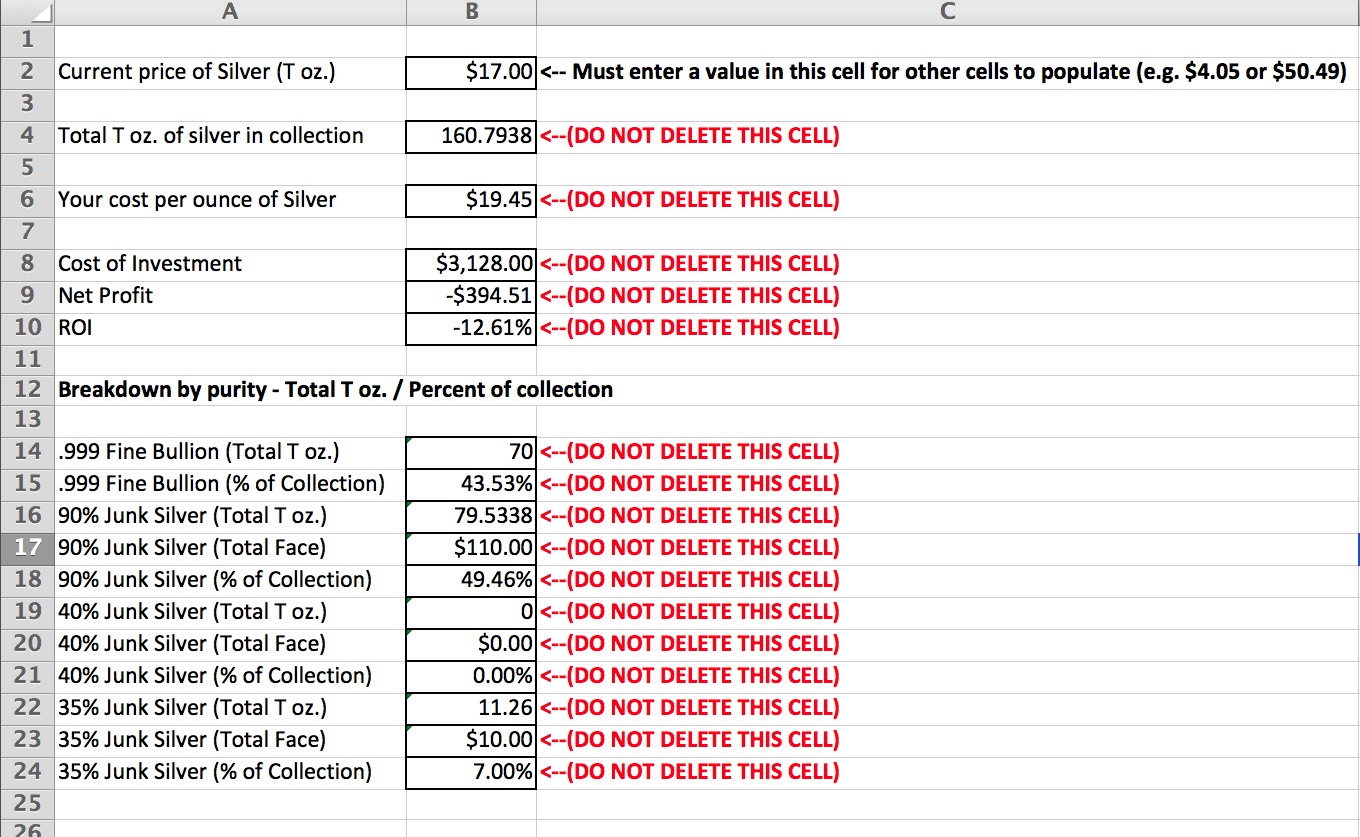
Task: Click .999 Fine Bullion total cell showing 70
Action: pos(471,452)
